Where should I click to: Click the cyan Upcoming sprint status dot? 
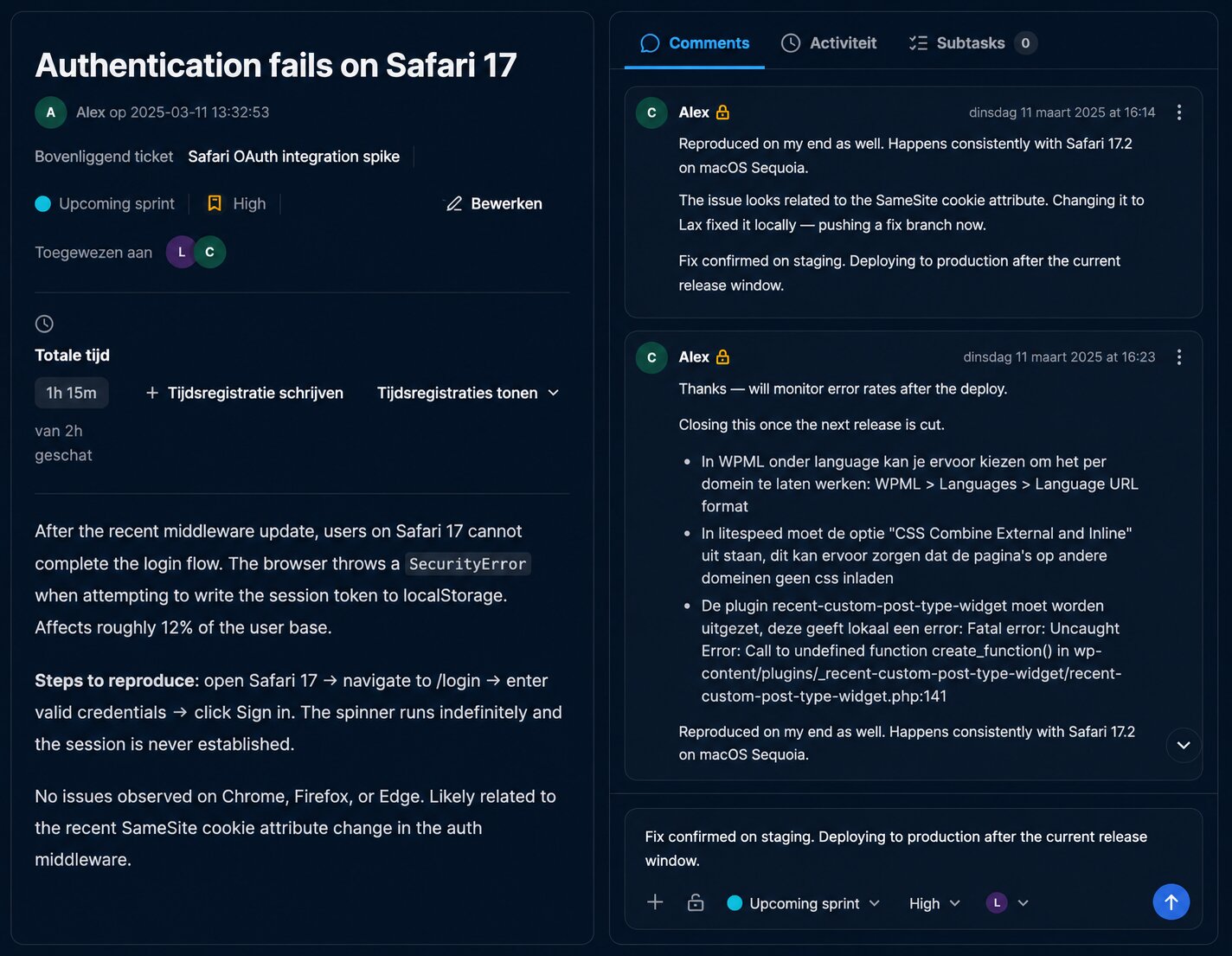click(x=42, y=203)
